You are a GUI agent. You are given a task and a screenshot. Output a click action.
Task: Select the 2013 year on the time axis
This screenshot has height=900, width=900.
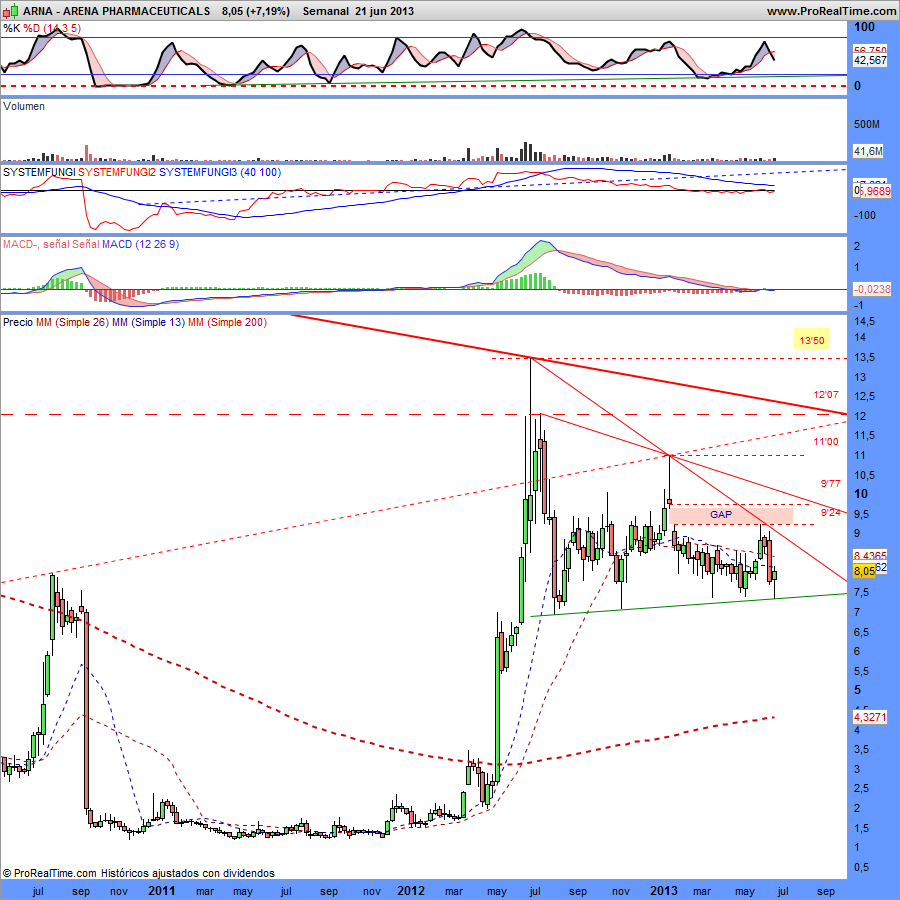(x=664, y=891)
